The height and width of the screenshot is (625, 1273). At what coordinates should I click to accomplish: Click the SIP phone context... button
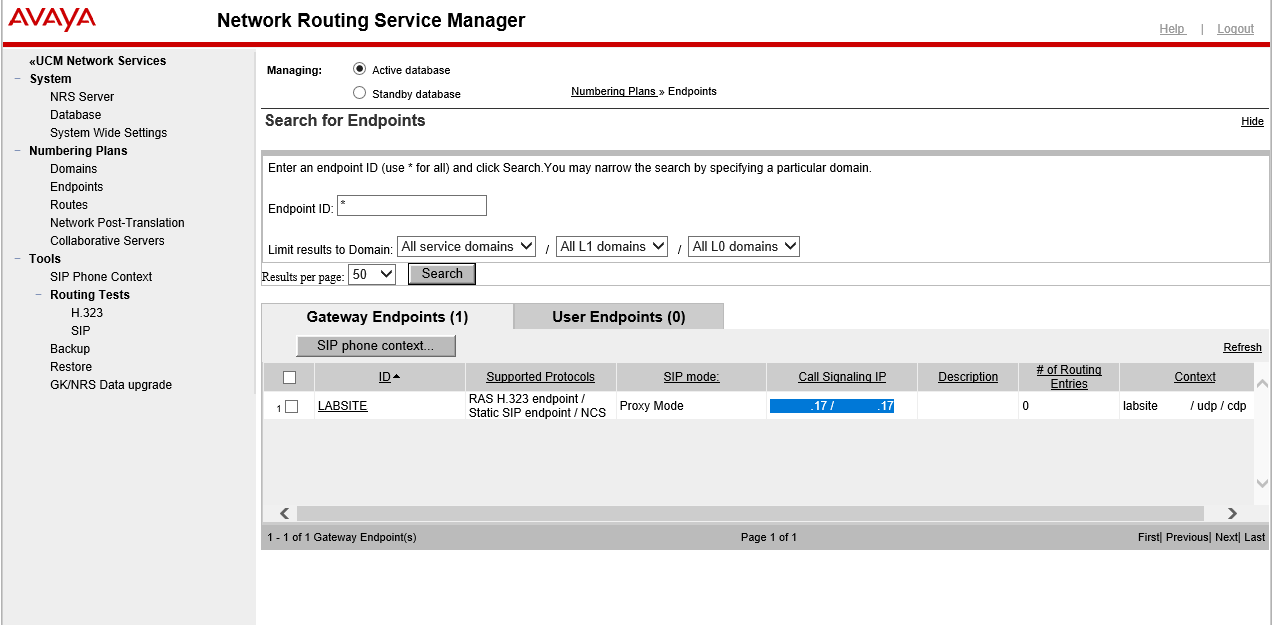[x=376, y=346]
